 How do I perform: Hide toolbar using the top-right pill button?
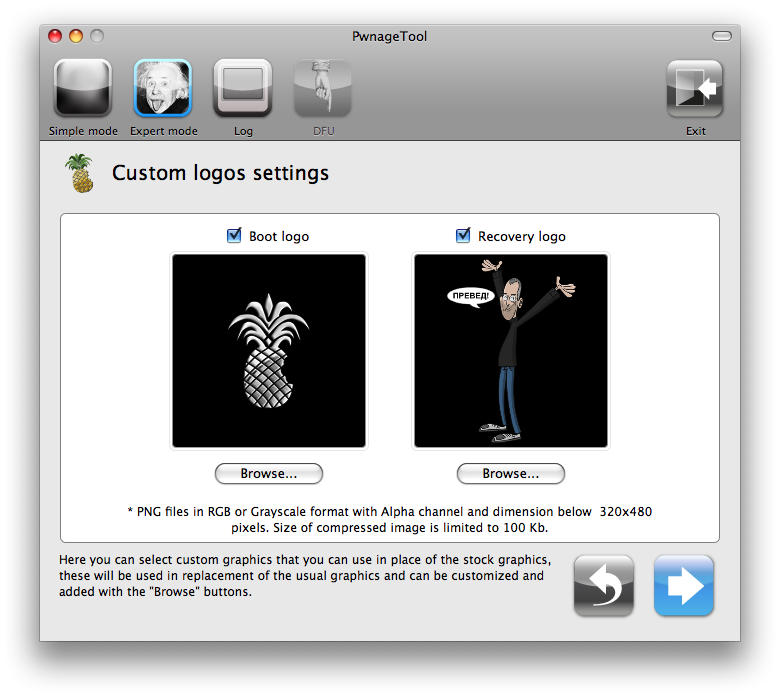click(x=721, y=37)
